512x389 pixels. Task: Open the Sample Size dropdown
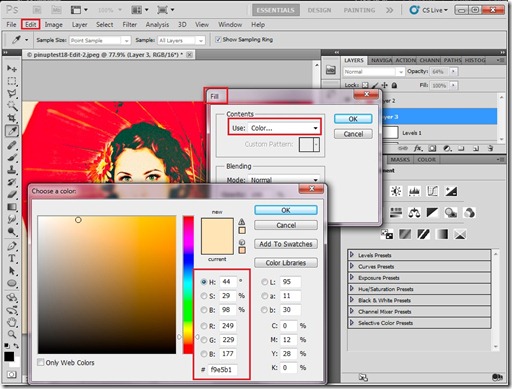100,40
